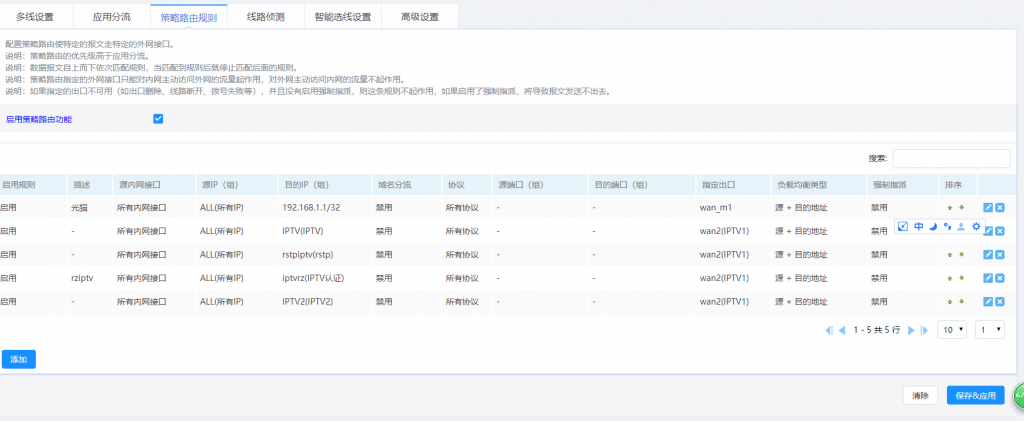The height and width of the screenshot is (421, 1024).
Task: Toggle 启用策略路由功能 checkbox
Action: [x=158, y=119]
